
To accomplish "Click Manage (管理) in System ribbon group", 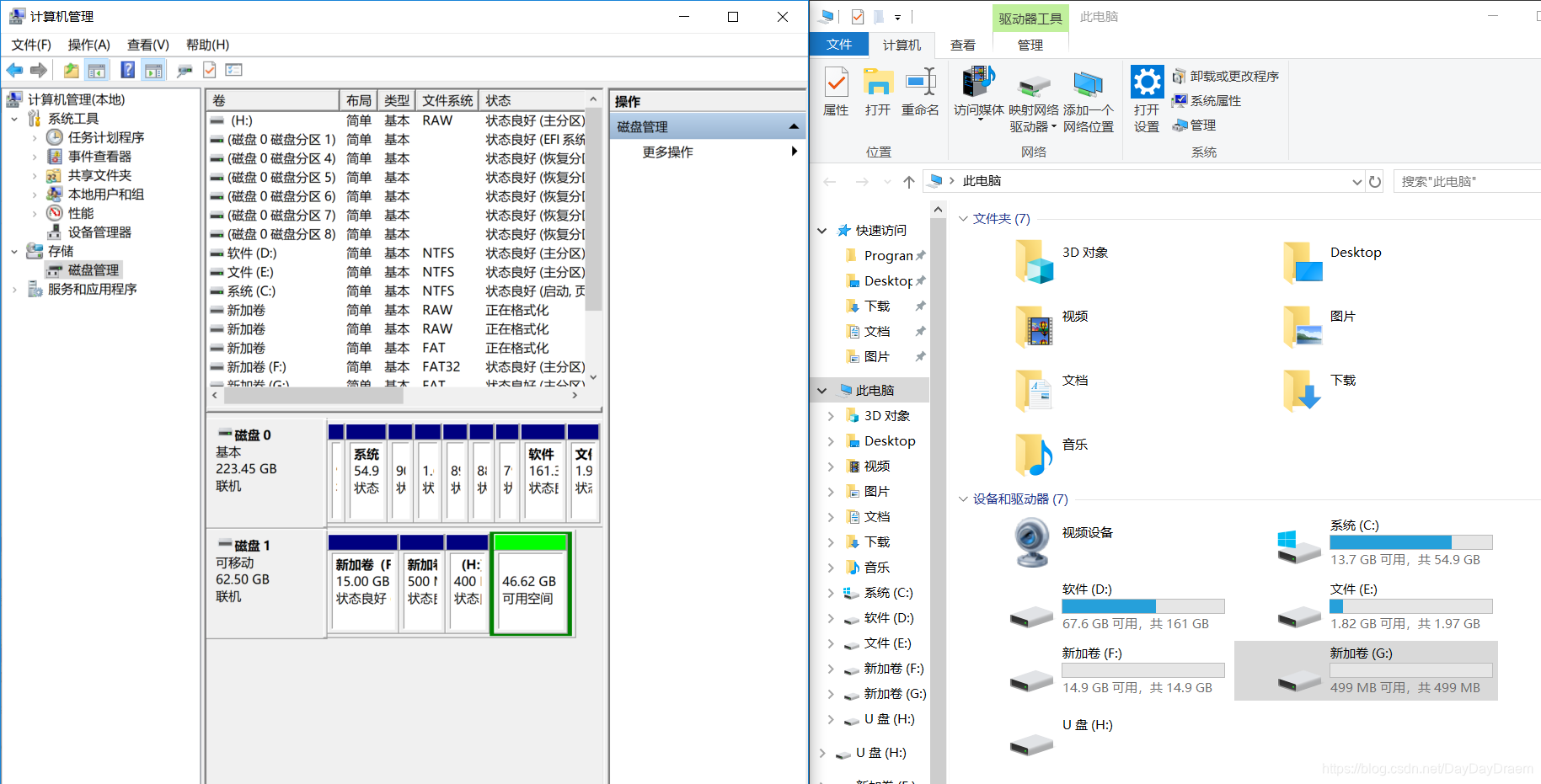I will 1195,125.
